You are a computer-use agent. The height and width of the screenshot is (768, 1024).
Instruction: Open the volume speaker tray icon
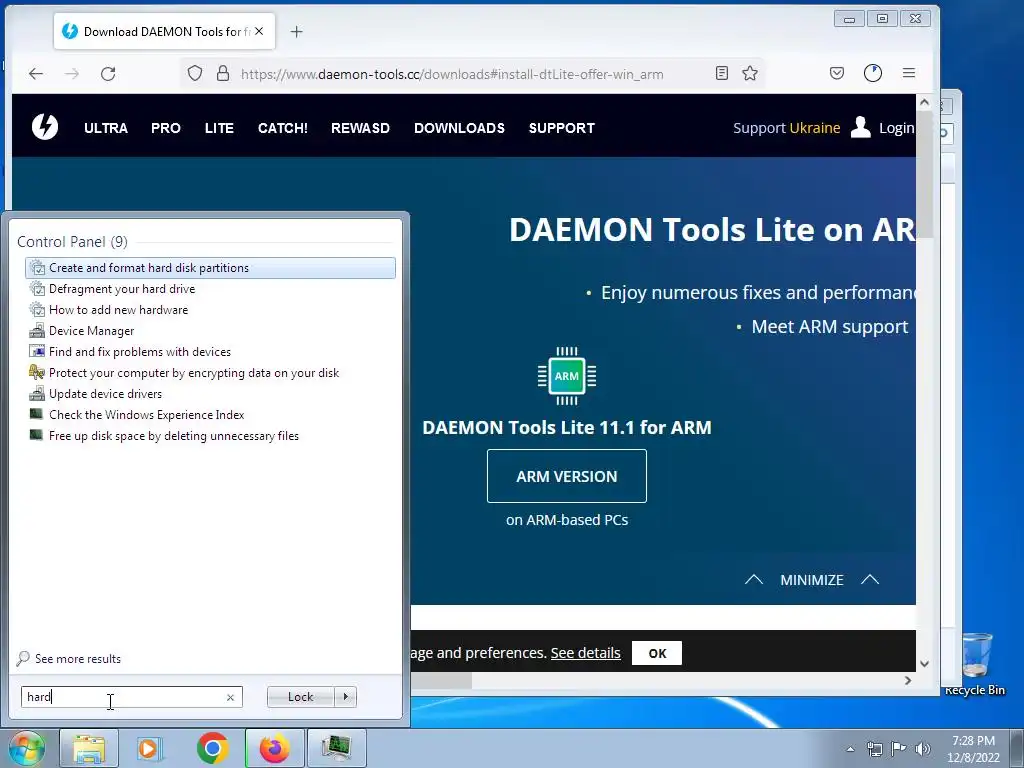point(922,749)
